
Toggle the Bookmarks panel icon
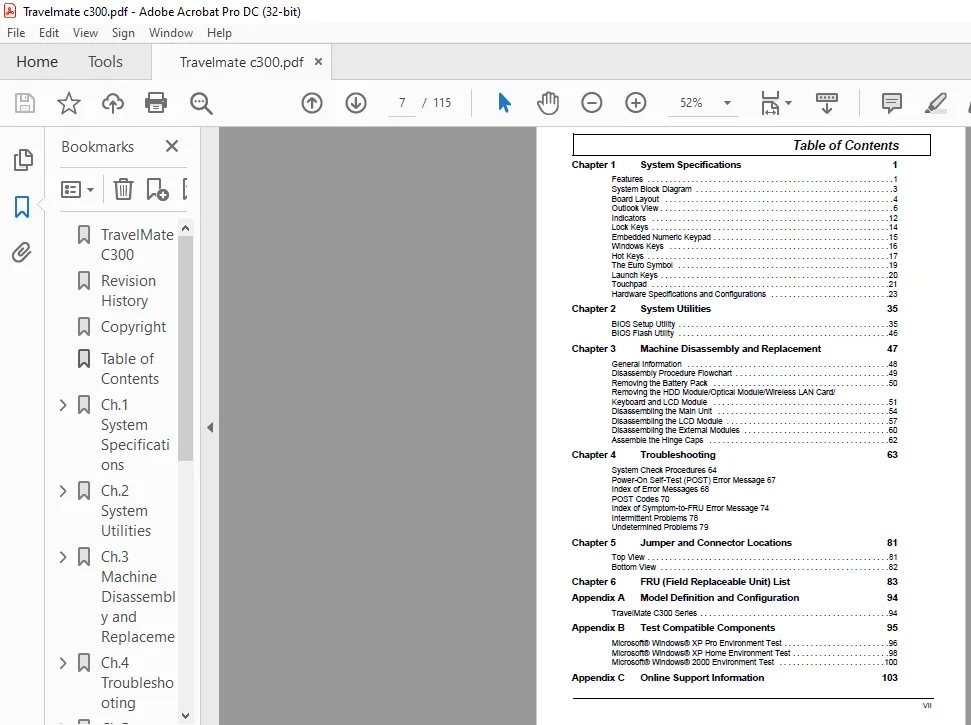tap(22, 207)
